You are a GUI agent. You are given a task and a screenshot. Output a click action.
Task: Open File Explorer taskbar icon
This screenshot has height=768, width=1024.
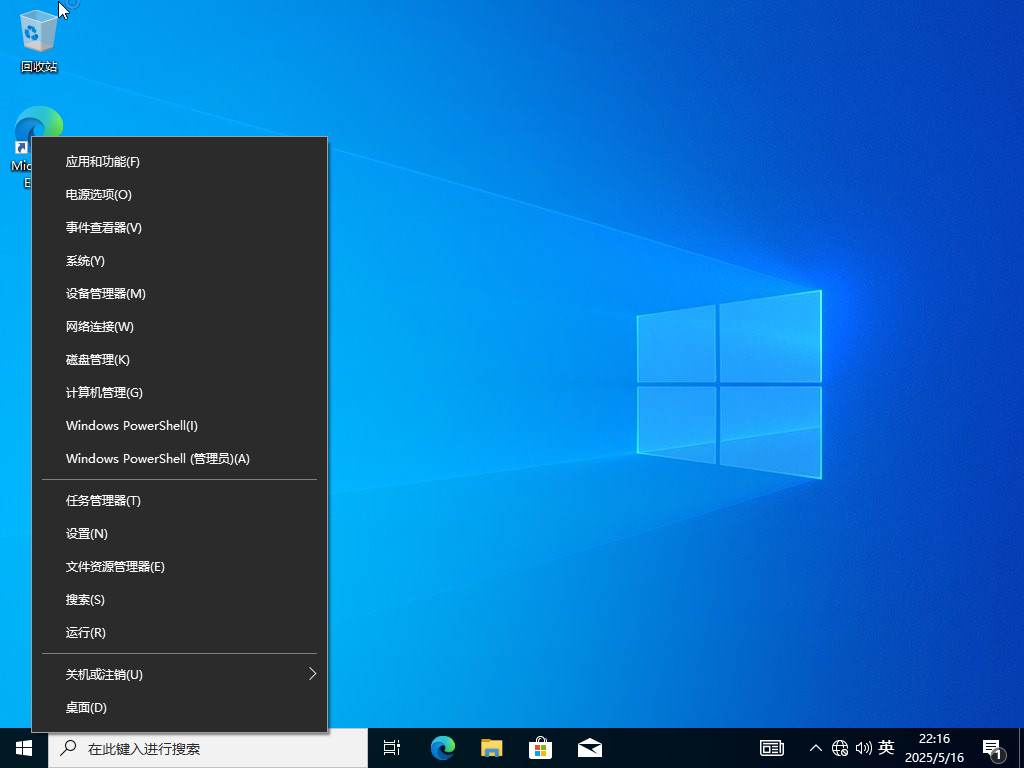pyautogui.click(x=492, y=748)
